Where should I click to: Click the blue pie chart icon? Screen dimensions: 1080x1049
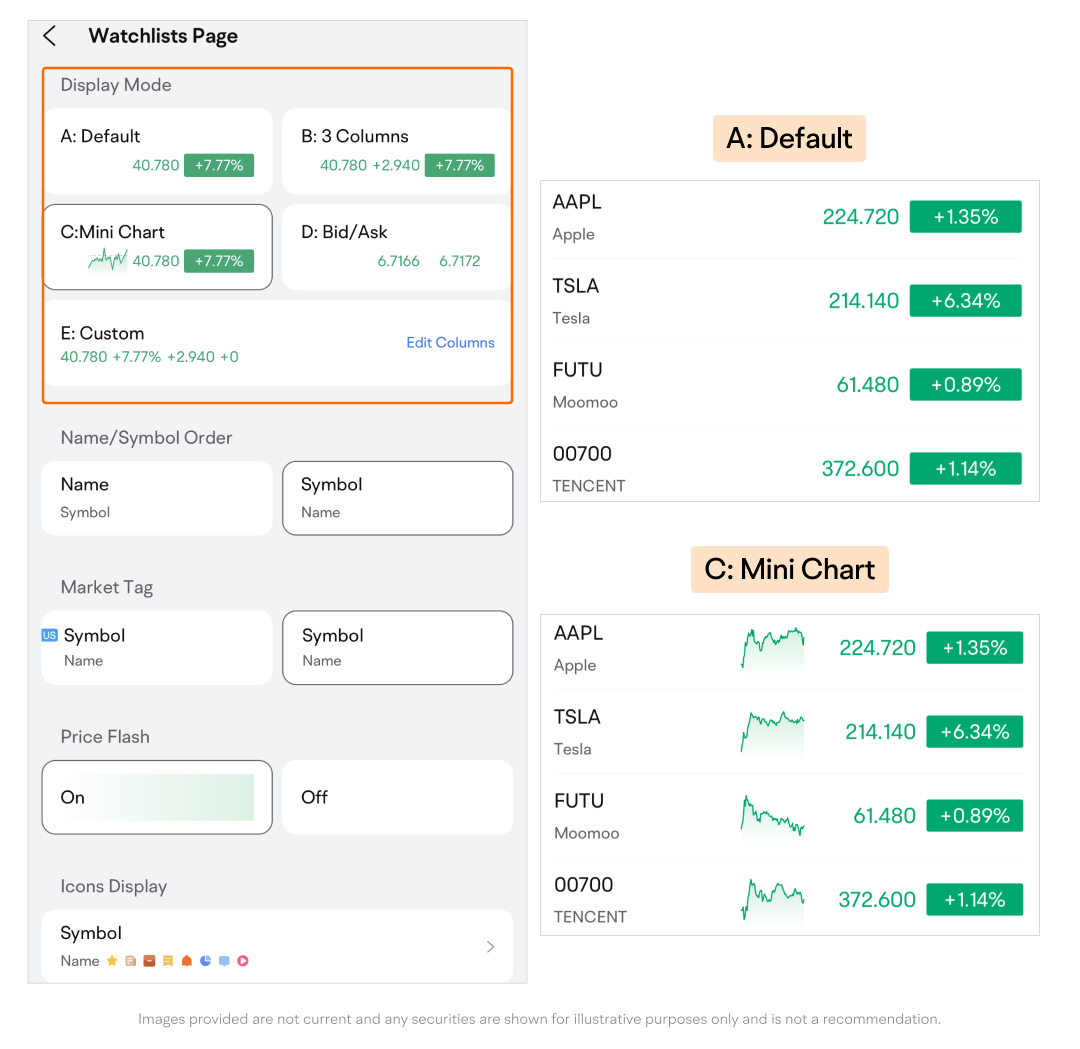(206, 961)
